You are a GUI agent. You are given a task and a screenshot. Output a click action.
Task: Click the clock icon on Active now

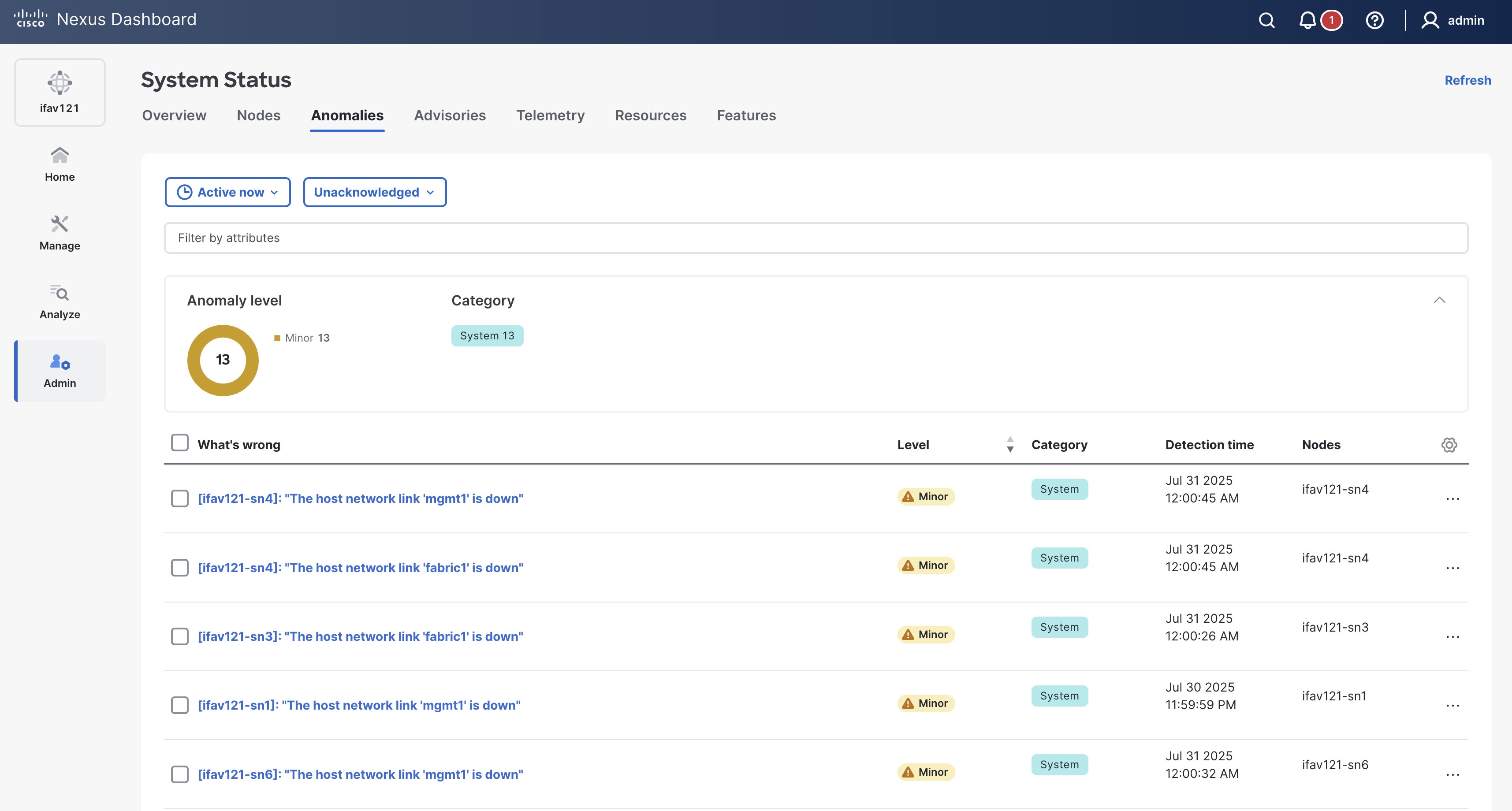184,193
